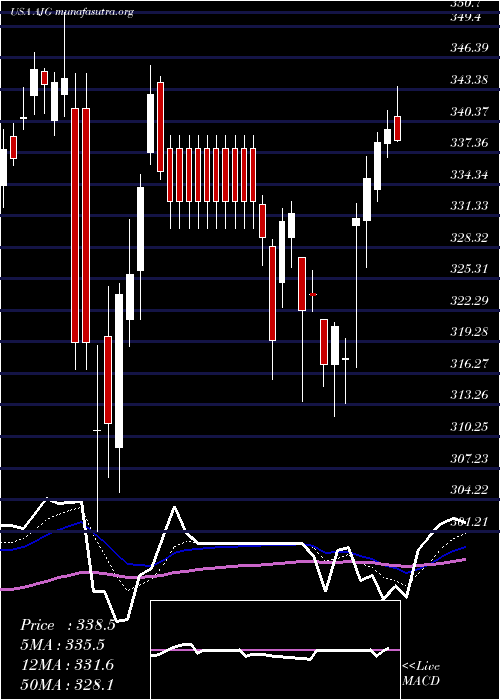The width and height of the screenshot is (500, 700).
Task: Click the small red doji candle near 323
Action: 313,294
